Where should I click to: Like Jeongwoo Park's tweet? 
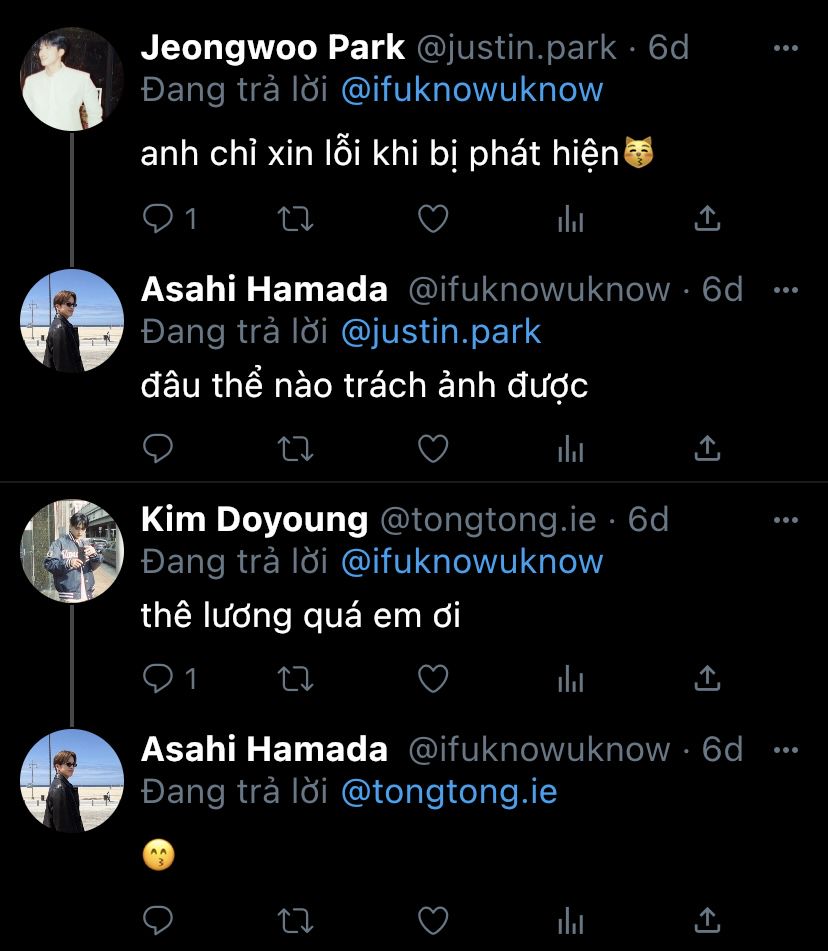click(x=432, y=219)
